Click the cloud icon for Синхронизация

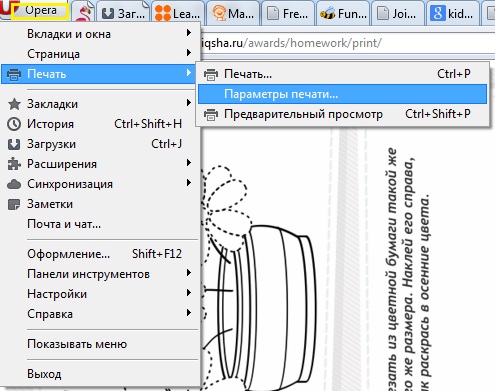point(14,184)
